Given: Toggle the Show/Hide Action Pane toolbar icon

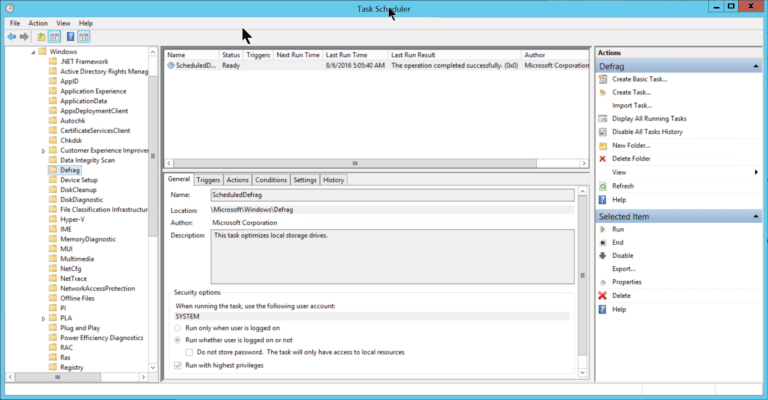Looking at the screenshot, I should tap(84, 37).
